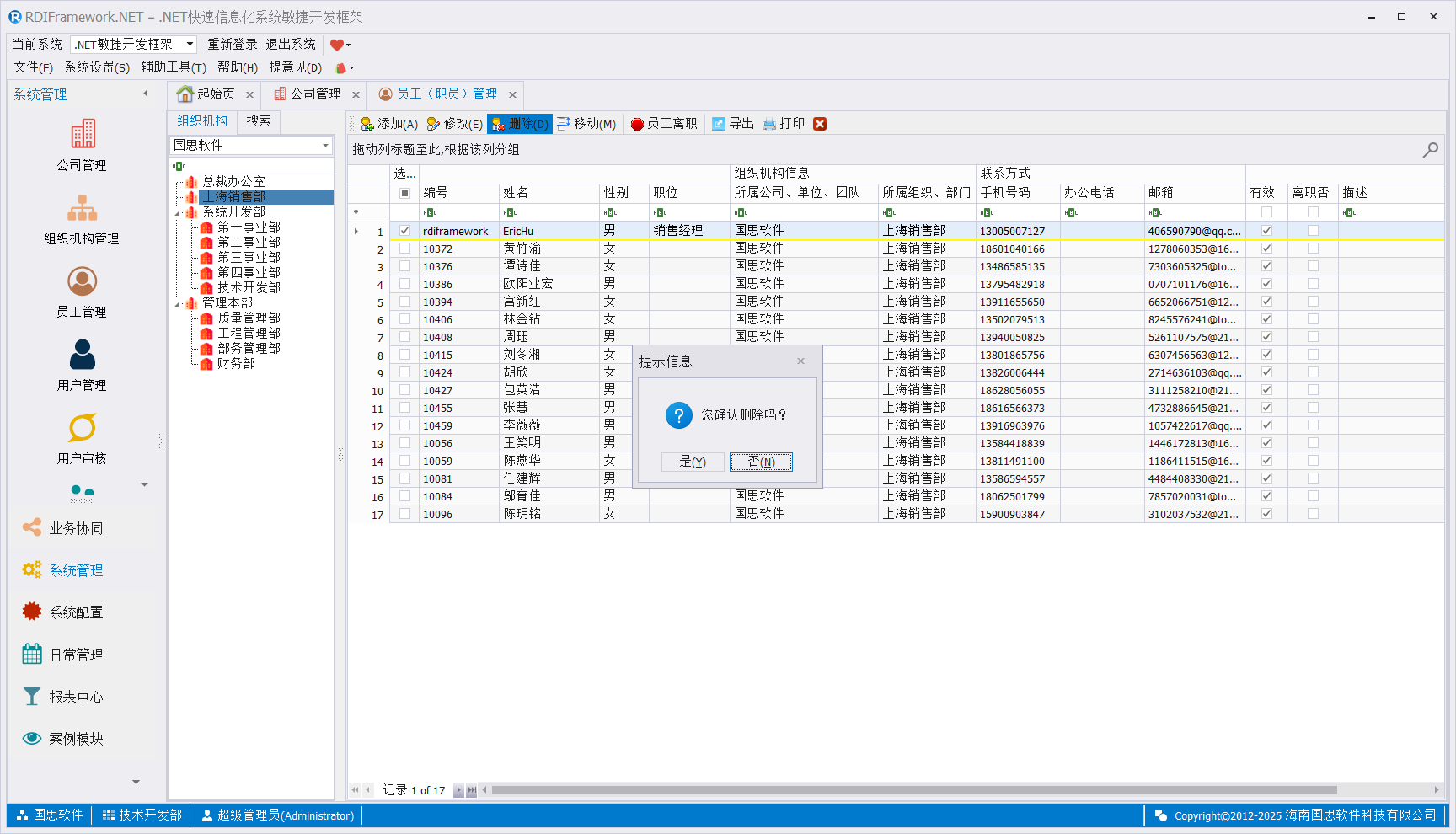Click 是(Y) to confirm deletion
The height and width of the screenshot is (834, 1456).
692,462
